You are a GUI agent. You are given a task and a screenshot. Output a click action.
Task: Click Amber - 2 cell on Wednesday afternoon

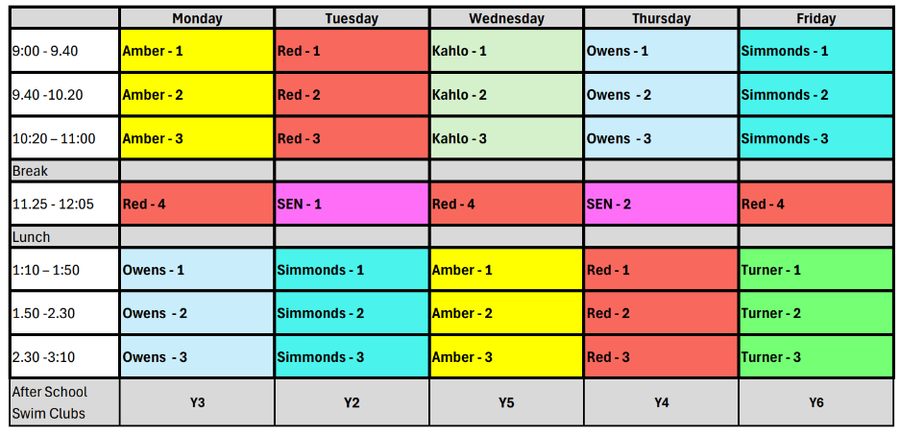[506, 313]
